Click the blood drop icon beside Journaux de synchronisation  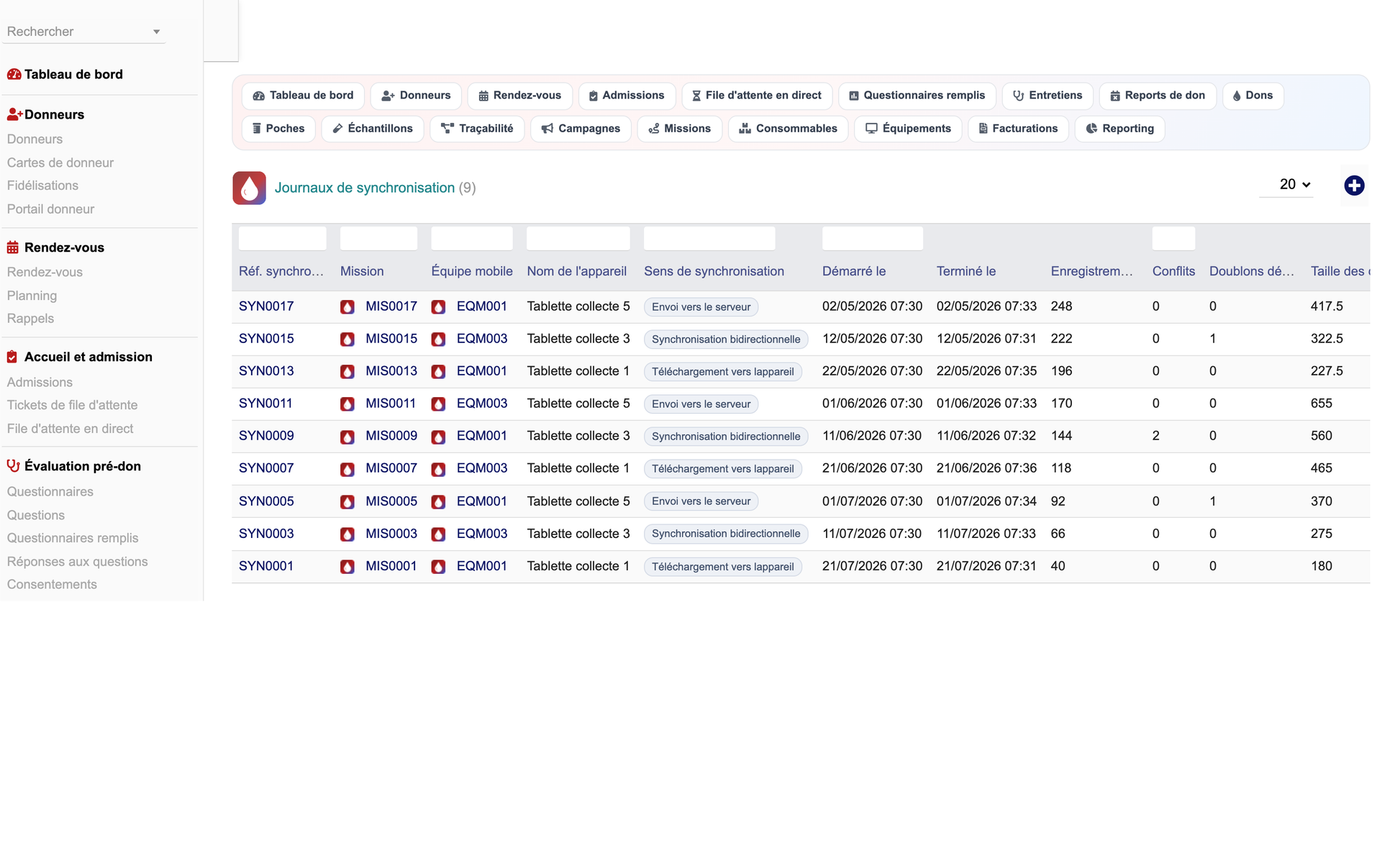[249, 188]
